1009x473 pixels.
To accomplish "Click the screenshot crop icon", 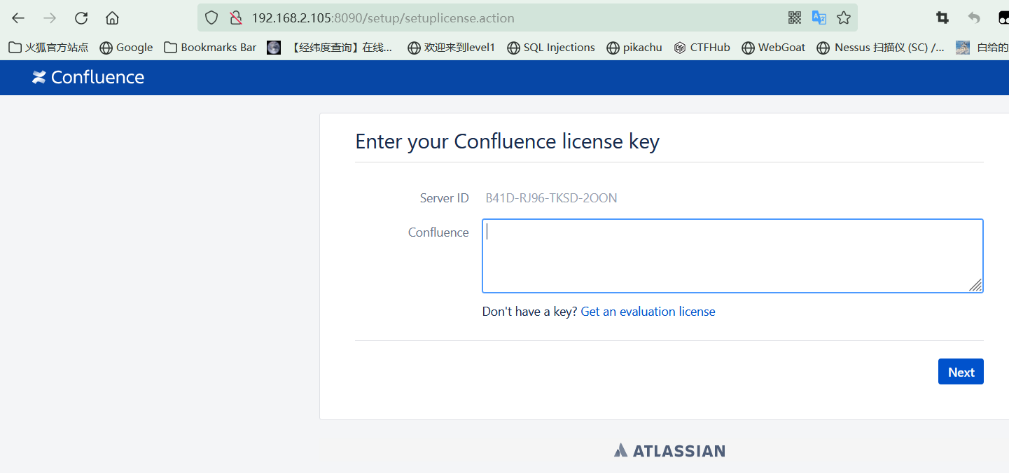I will coord(942,17).
